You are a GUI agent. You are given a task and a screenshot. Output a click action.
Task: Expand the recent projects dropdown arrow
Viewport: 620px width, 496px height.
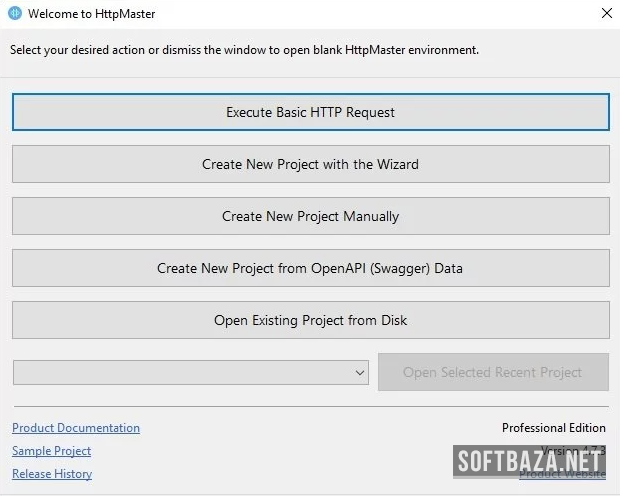[360, 373]
